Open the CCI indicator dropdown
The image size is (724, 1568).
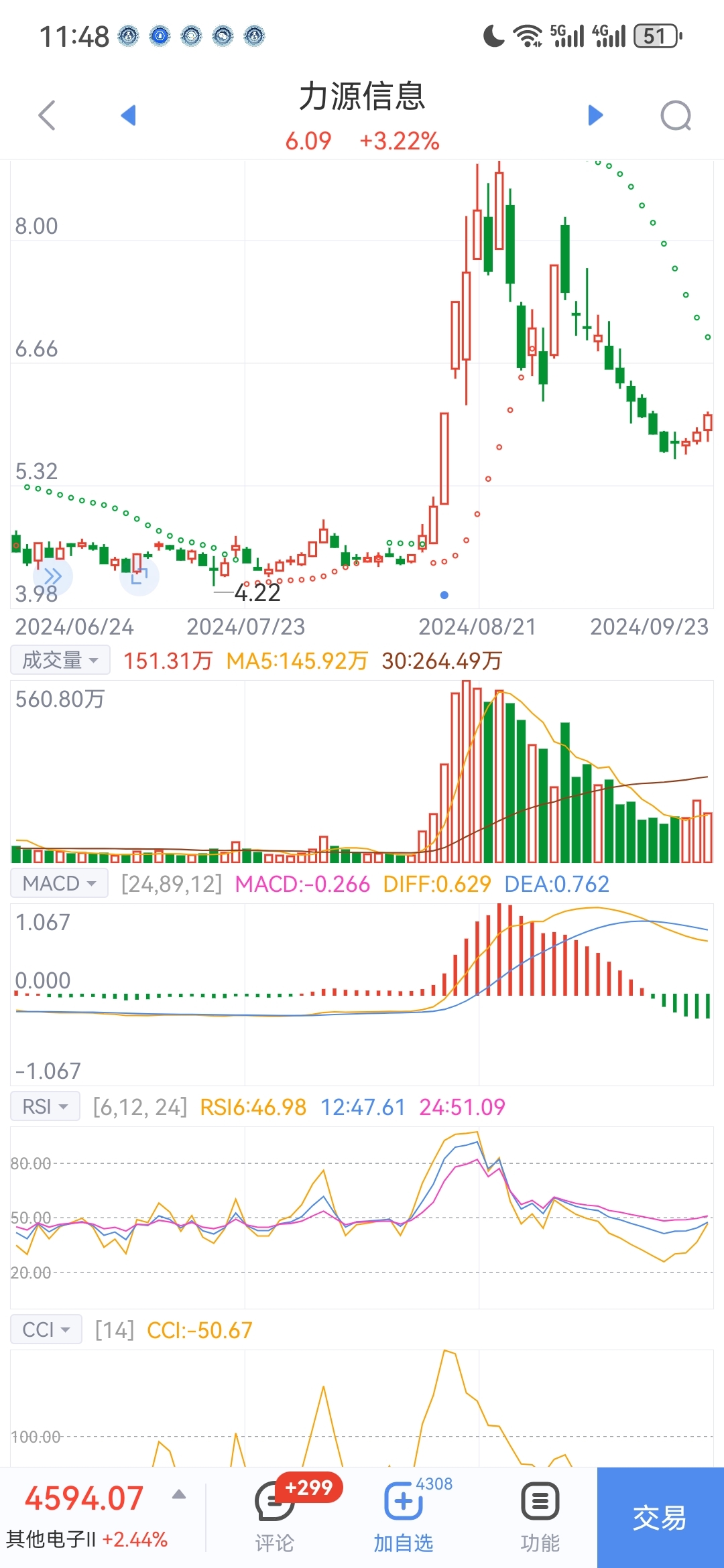pyautogui.click(x=46, y=1329)
